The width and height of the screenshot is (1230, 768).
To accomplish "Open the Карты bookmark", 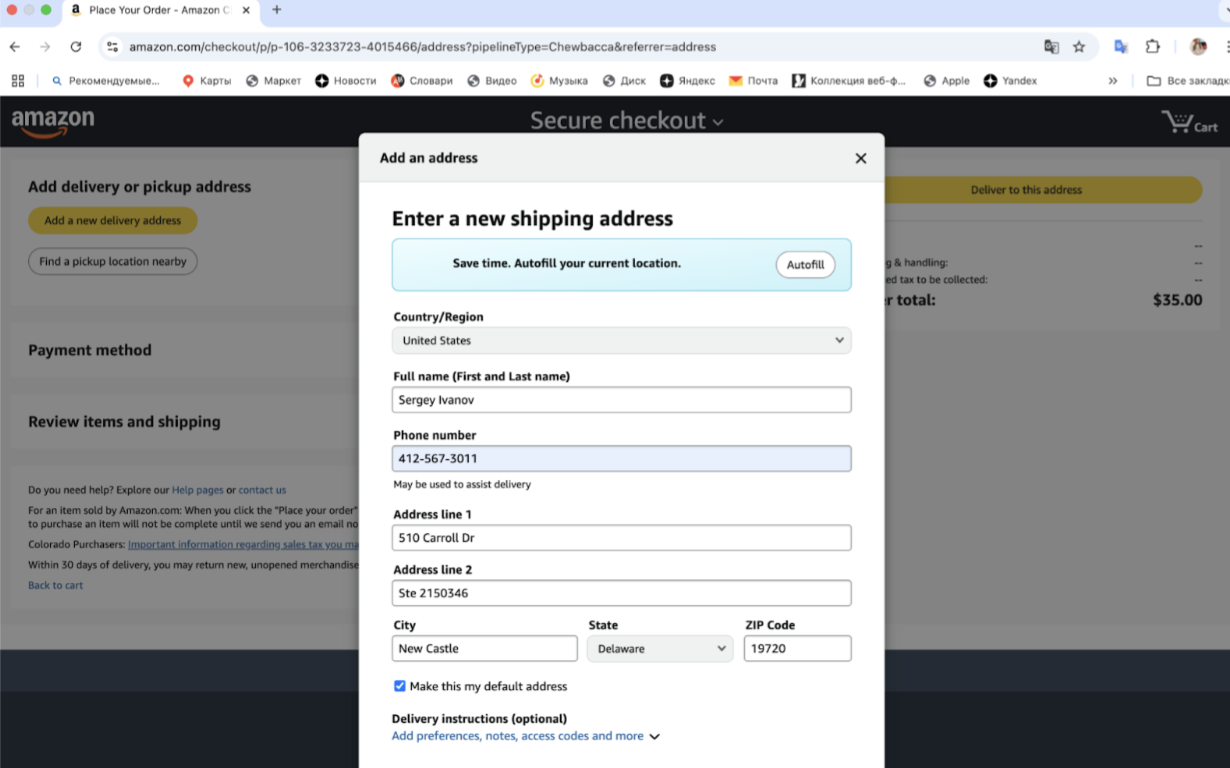I will click(x=206, y=81).
